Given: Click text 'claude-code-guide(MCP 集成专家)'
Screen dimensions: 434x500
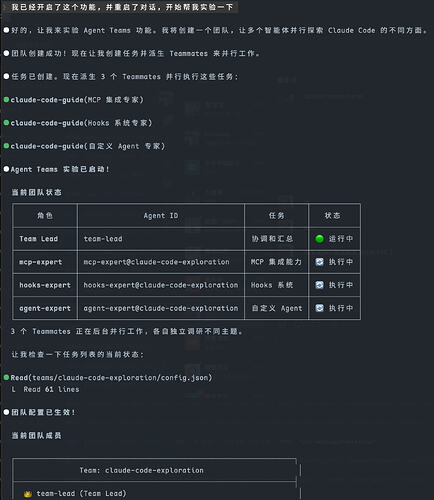Looking at the screenshot, I should [77, 100].
